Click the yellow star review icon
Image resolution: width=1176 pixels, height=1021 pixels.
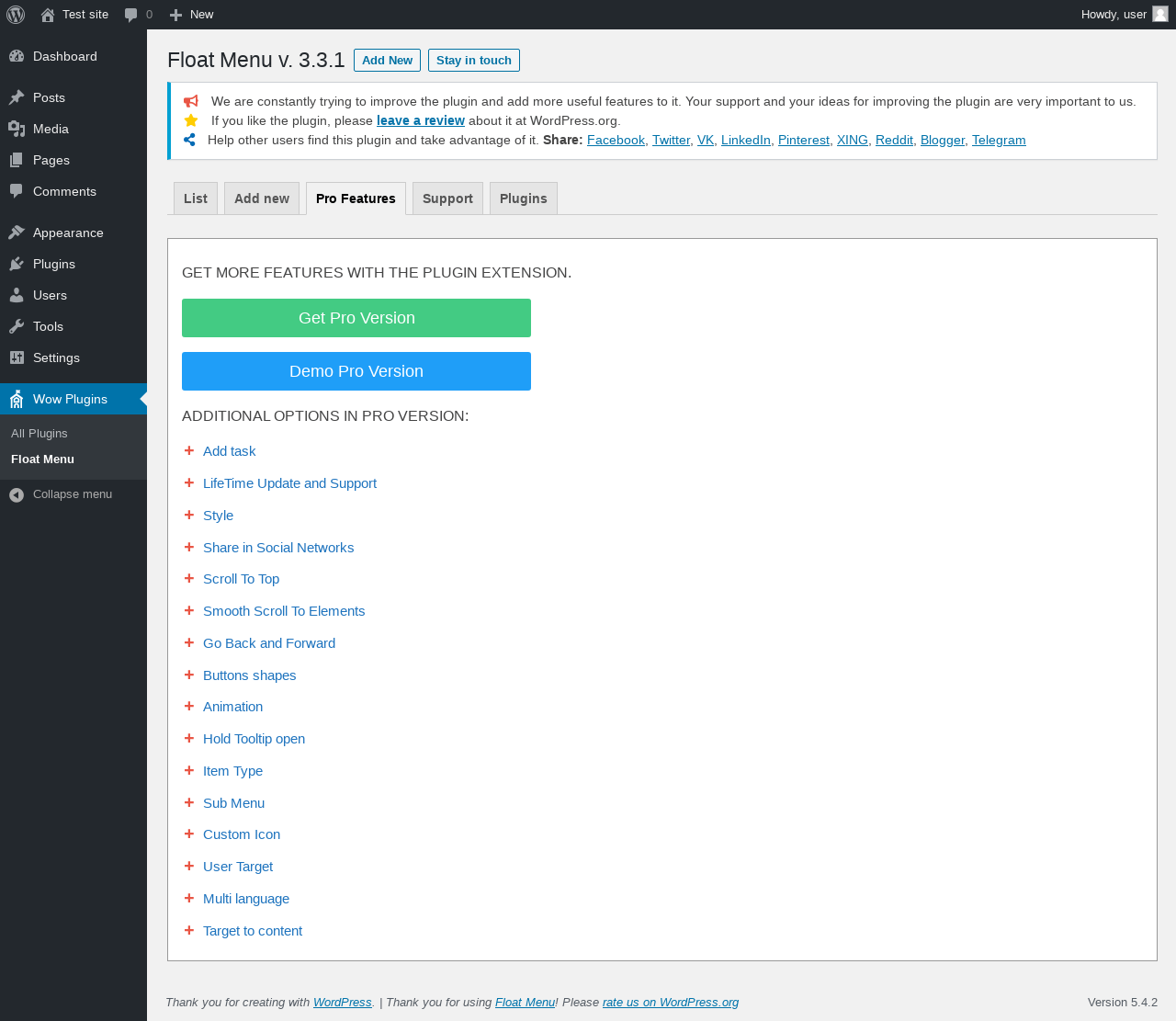point(191,120)
